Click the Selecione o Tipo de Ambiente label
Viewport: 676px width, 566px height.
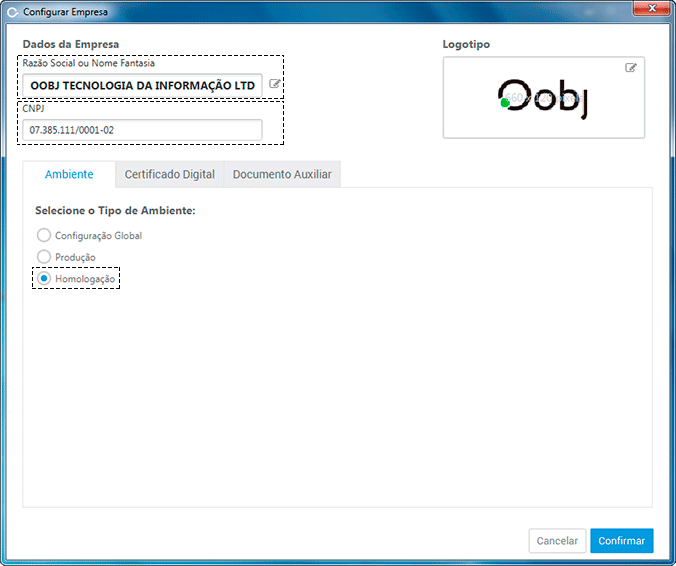(115, 210)
